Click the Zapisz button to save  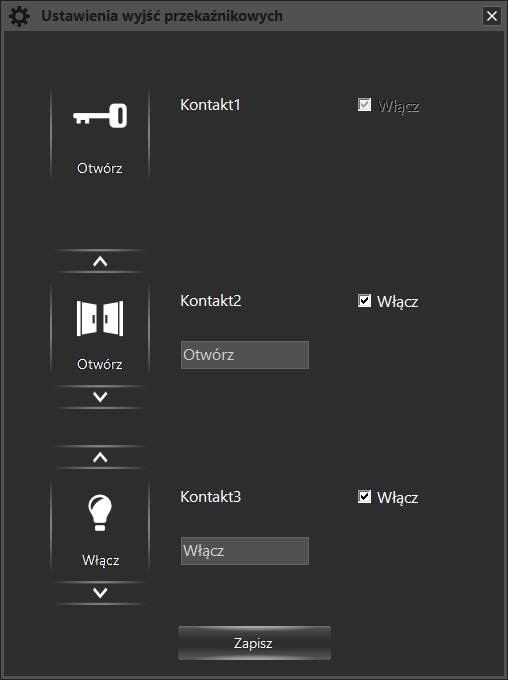point(254,643)
